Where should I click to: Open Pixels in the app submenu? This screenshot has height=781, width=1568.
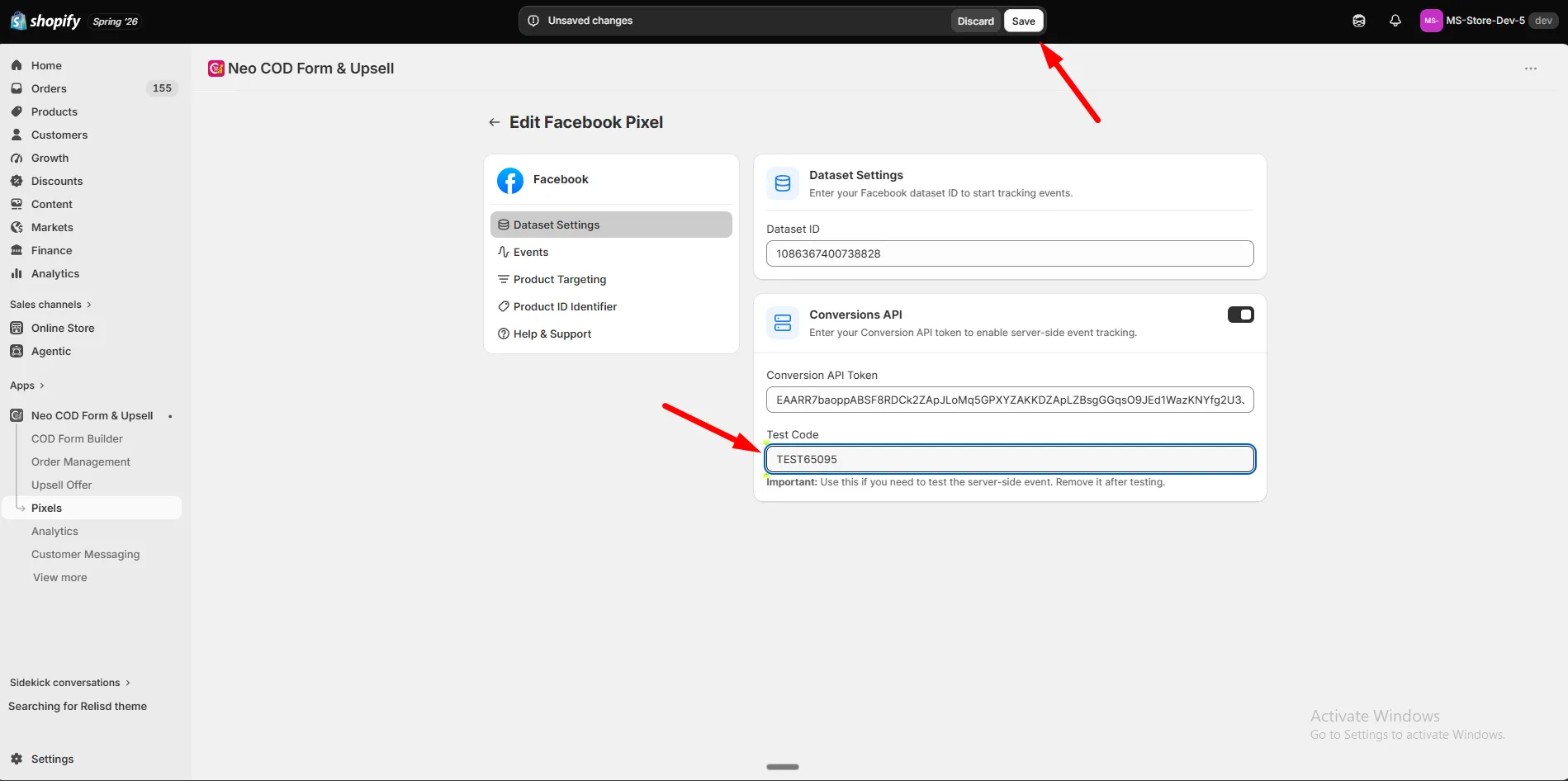click(x=92, y=508)
